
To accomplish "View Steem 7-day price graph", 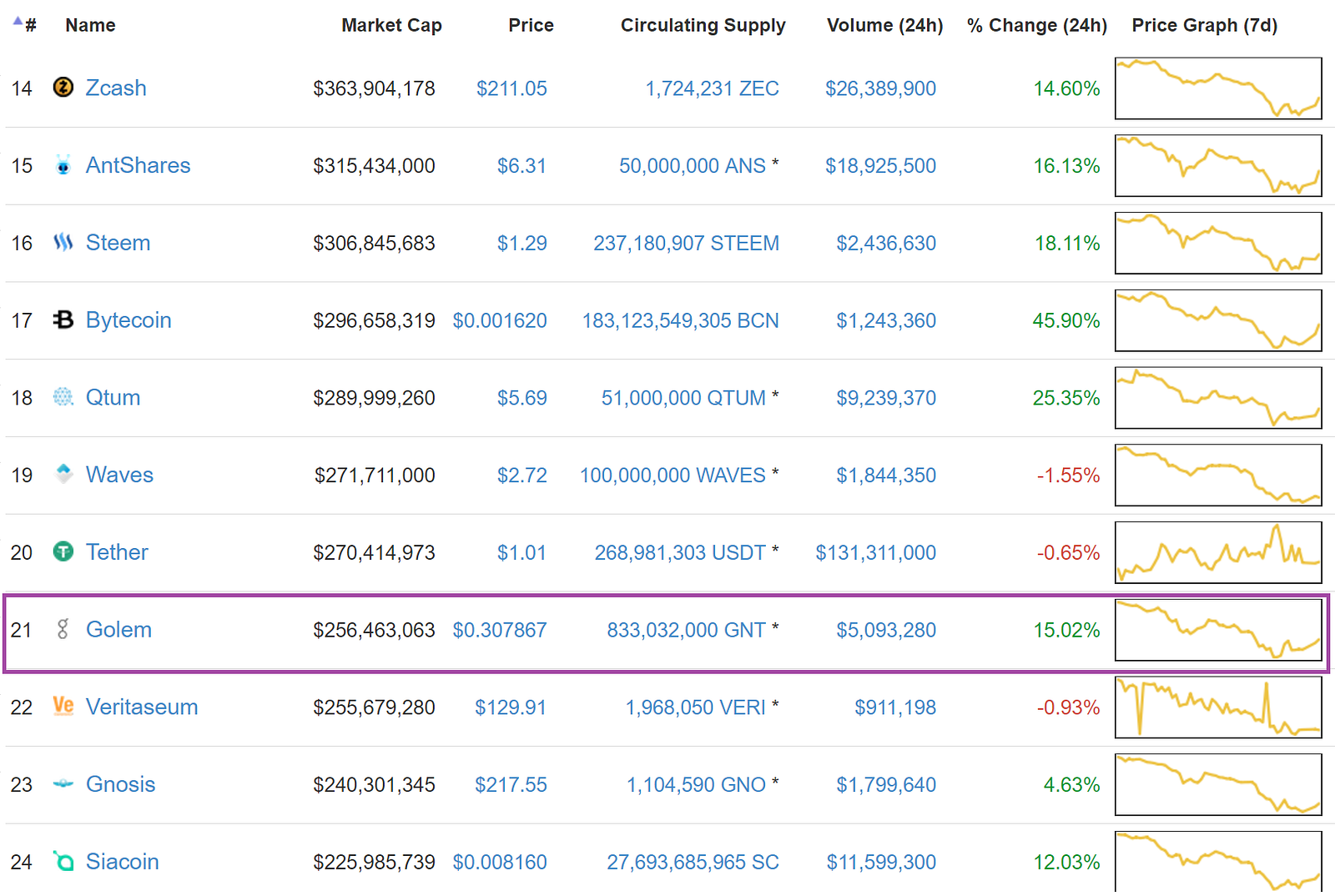I will pos(1218,243).
